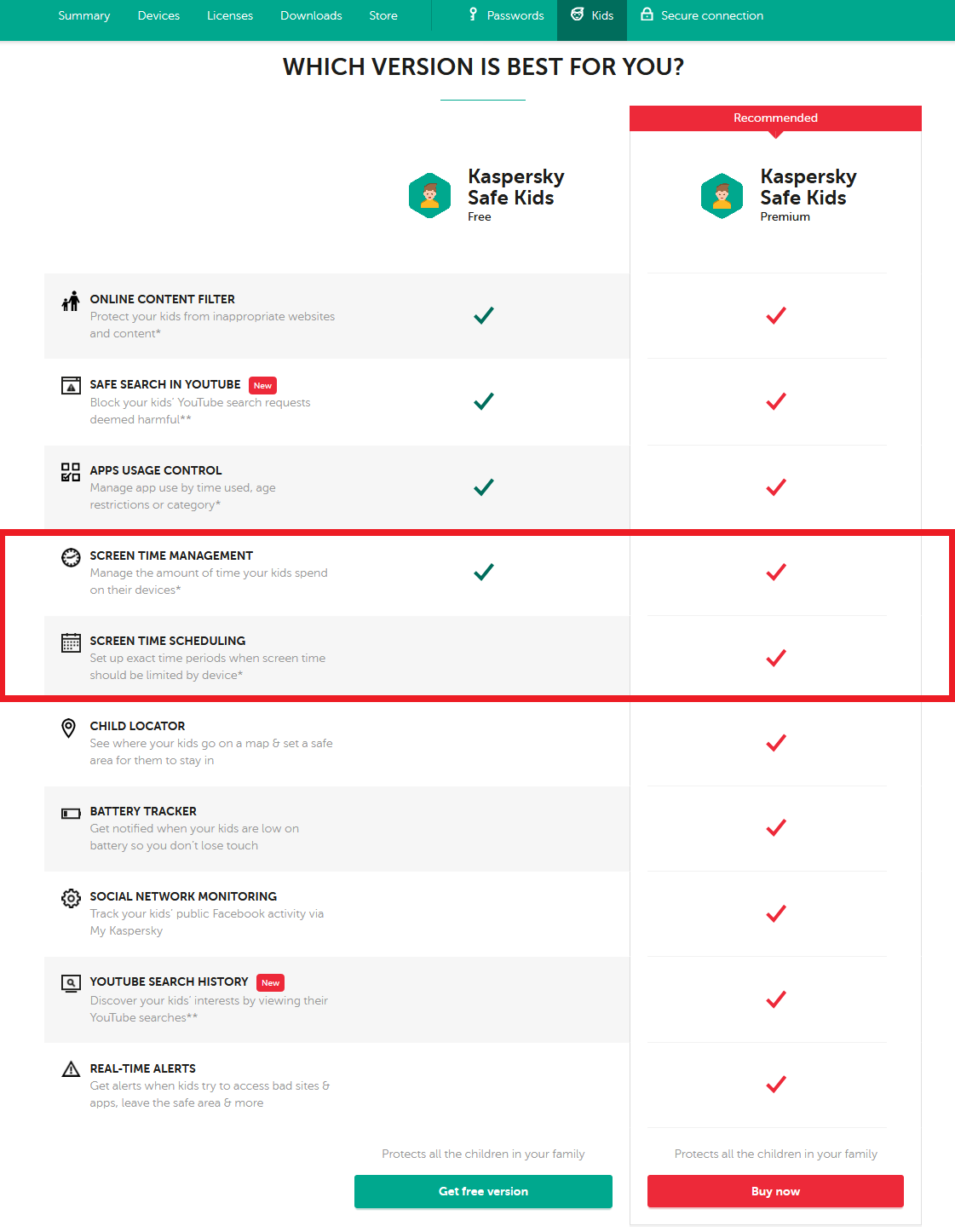
Task: Click the red Buy now button
Action: click(x=775, y=1191)
